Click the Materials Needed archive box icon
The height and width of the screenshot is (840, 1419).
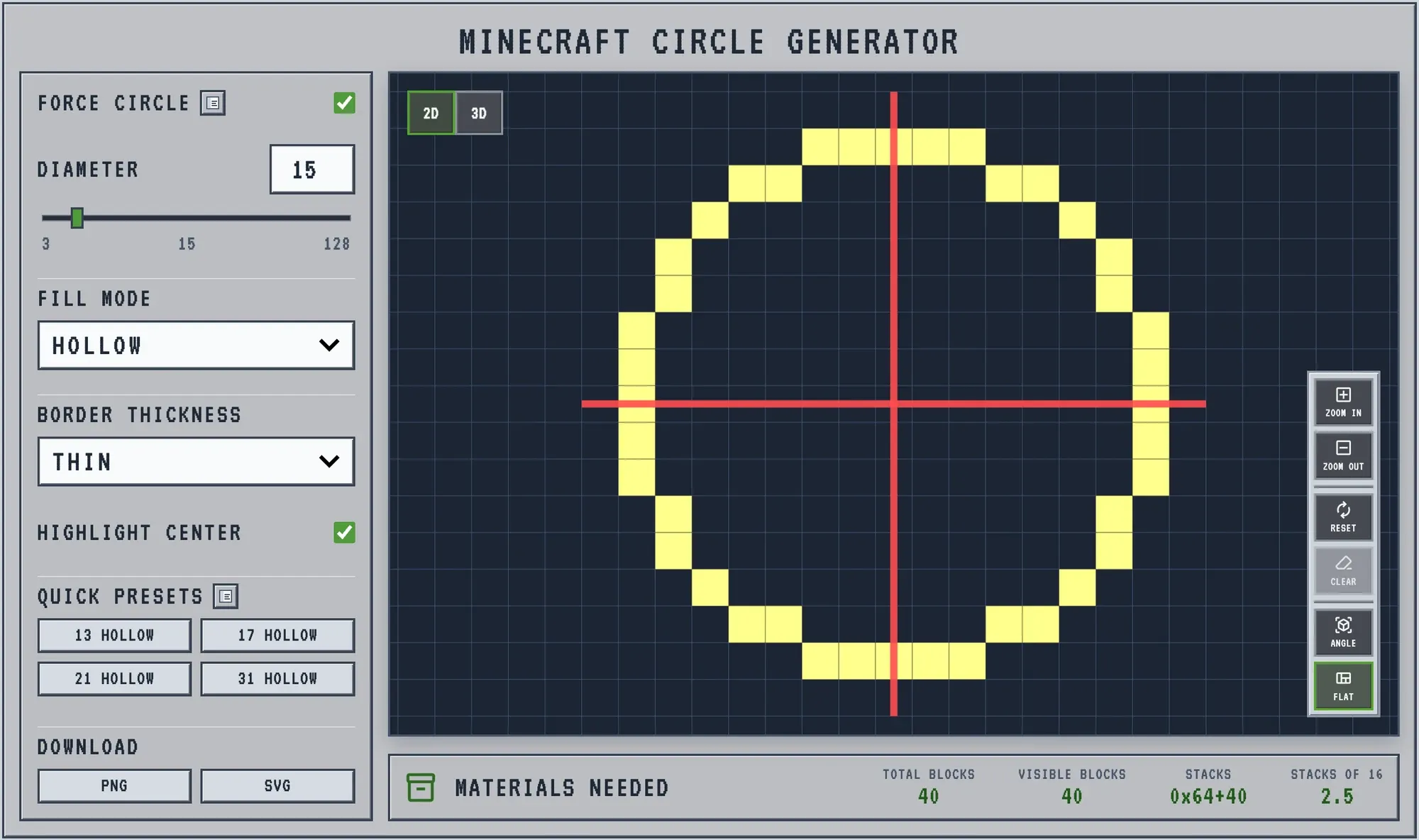pos(421,787)
